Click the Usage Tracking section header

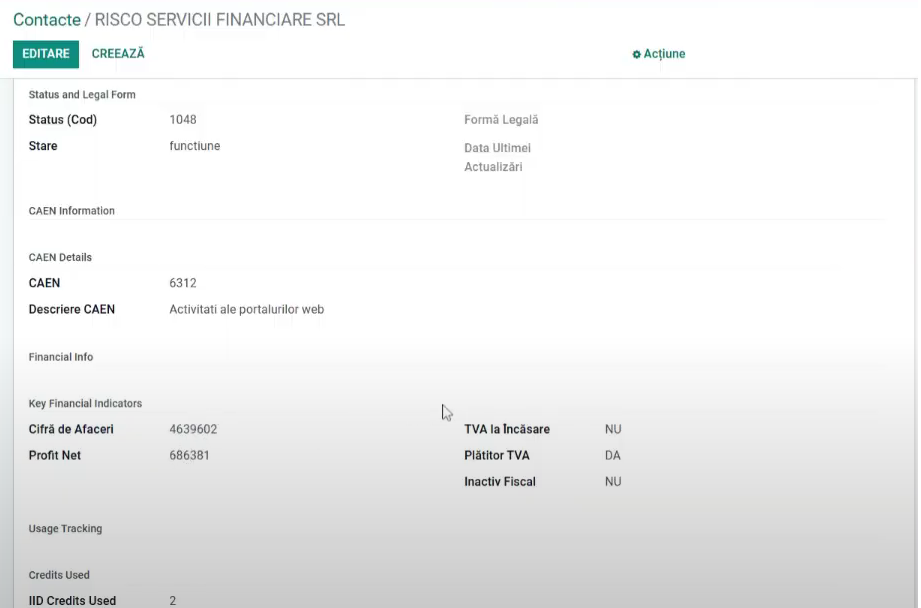click(x=65, y=529)
